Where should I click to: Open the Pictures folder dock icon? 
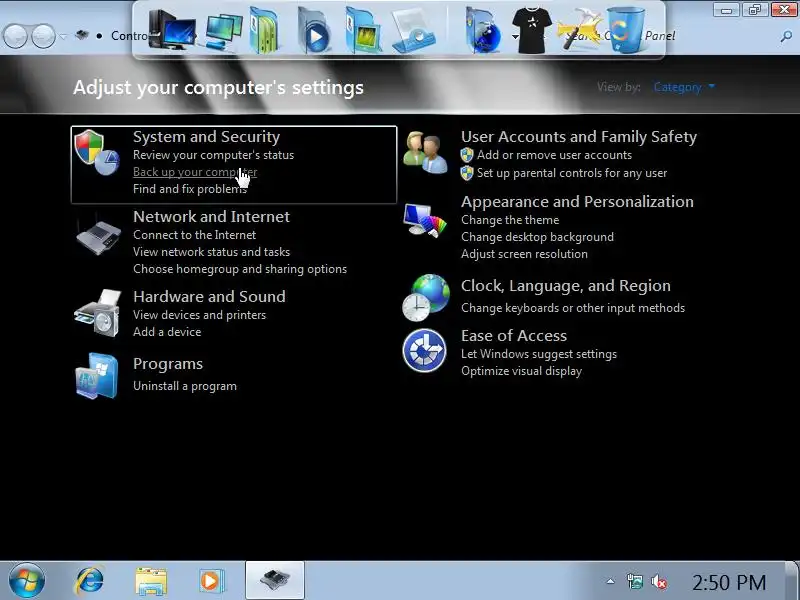tap(363, 32)
